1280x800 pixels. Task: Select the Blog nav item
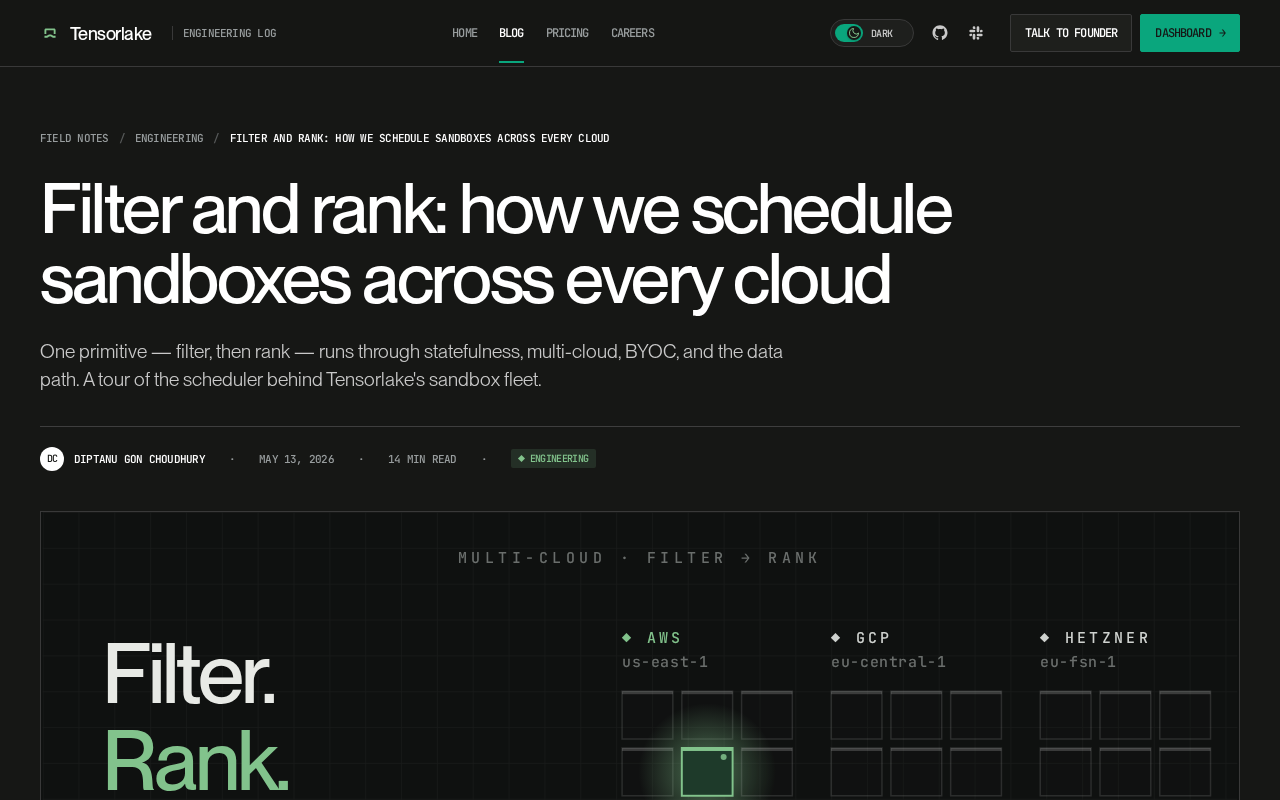(x=511, y=33)
